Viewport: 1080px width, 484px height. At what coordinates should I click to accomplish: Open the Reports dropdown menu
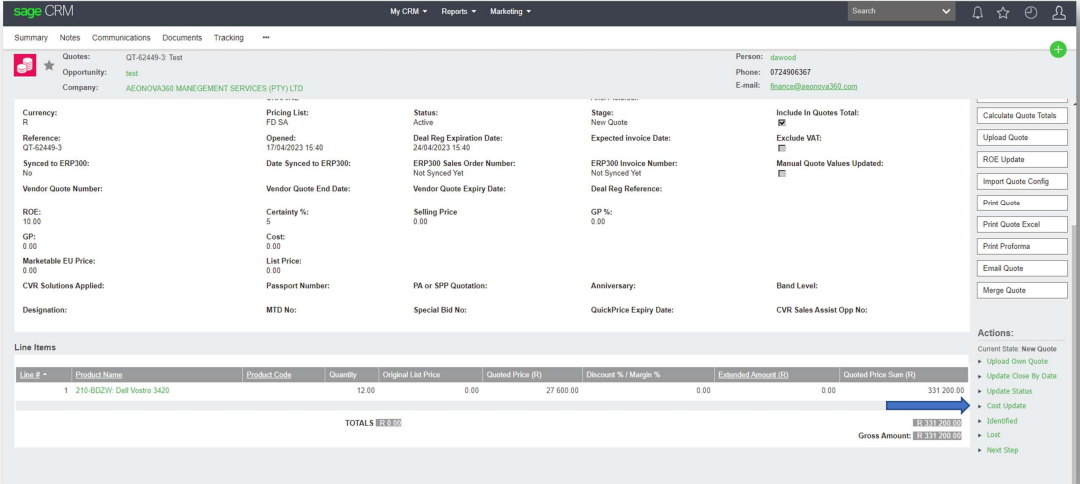[x=458, y=12]
